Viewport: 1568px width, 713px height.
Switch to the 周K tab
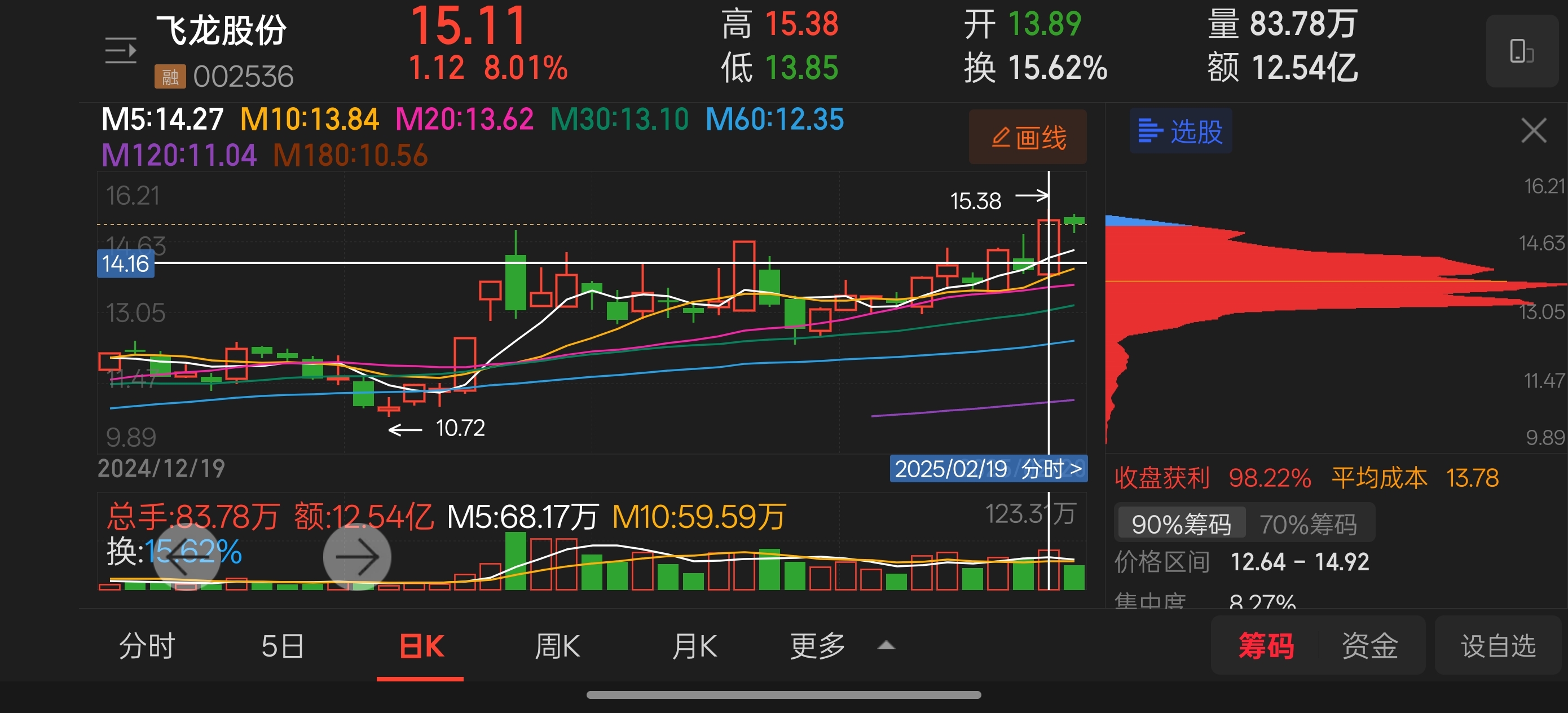click(557, 645)
